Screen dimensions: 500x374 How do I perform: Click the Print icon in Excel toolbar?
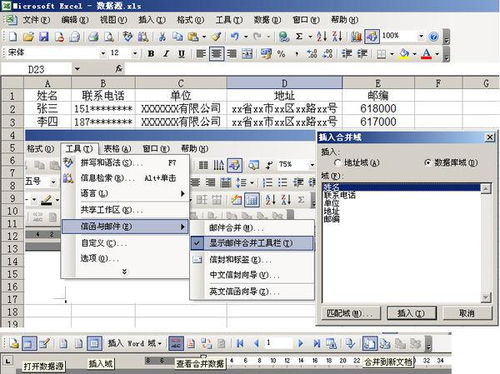(93, 36)
